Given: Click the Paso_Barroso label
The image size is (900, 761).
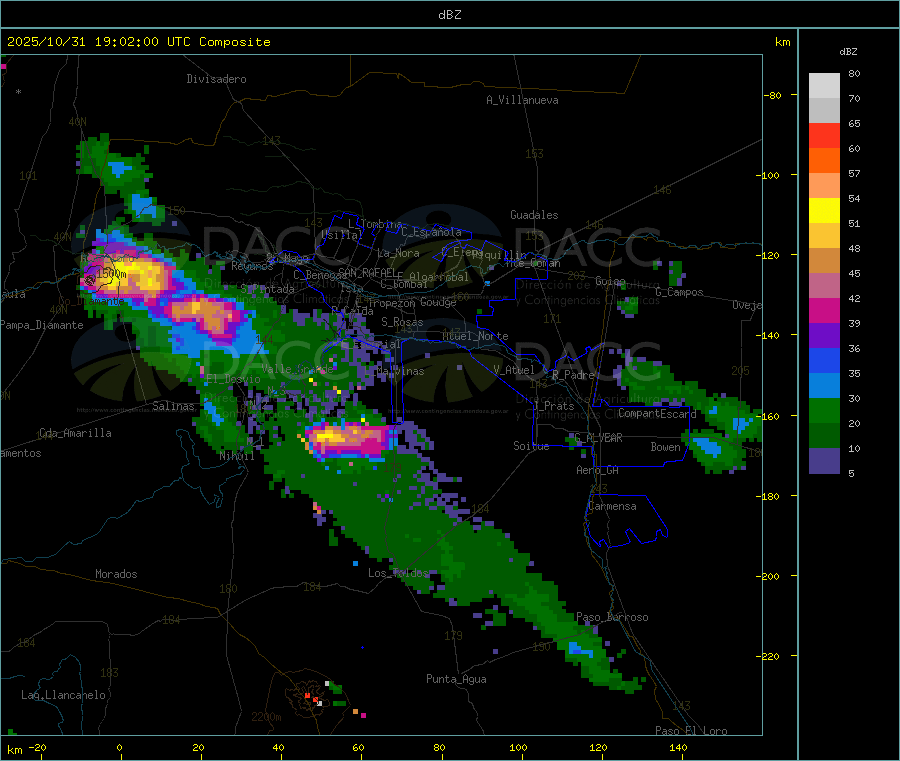Looking at the screenshot, I should [612, 617].
